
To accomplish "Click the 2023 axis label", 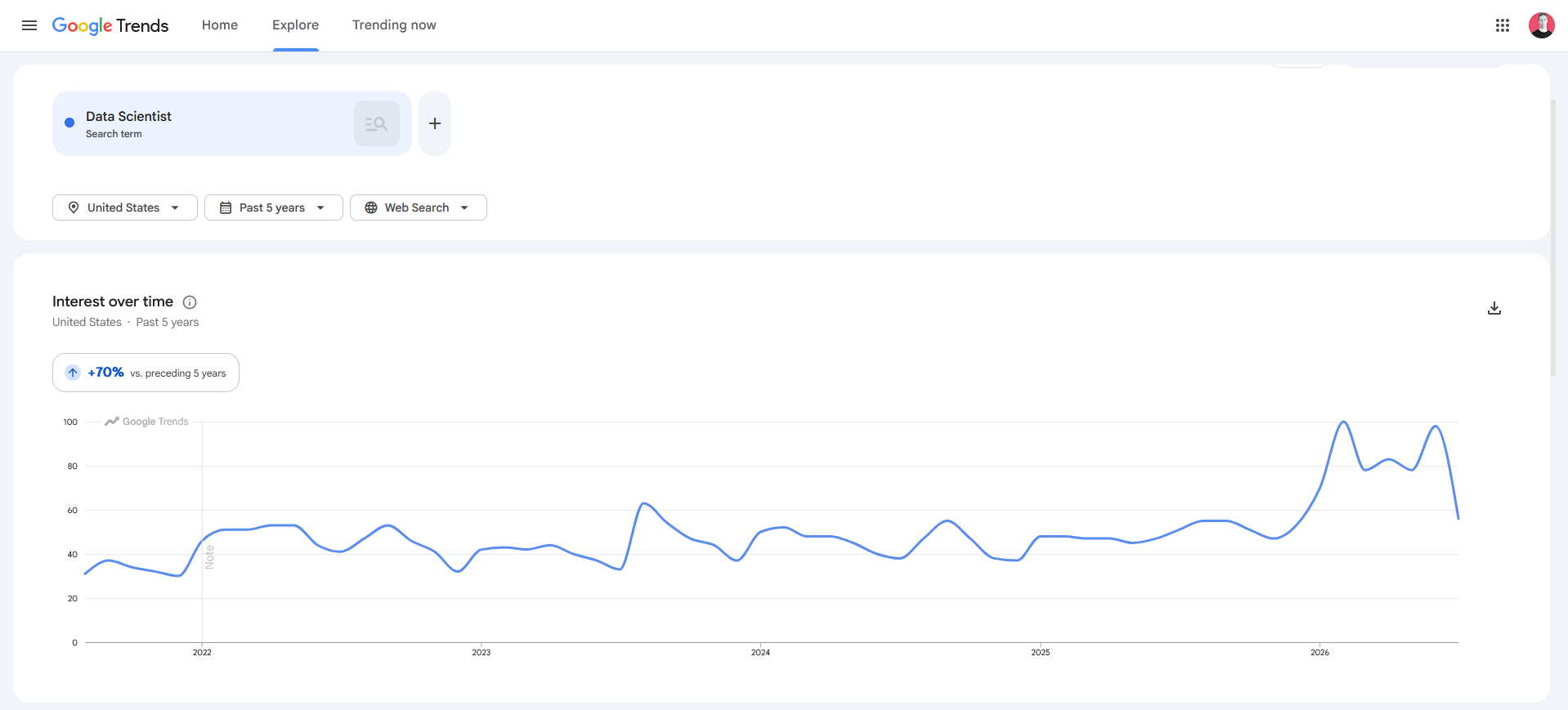I will point(482,652).
